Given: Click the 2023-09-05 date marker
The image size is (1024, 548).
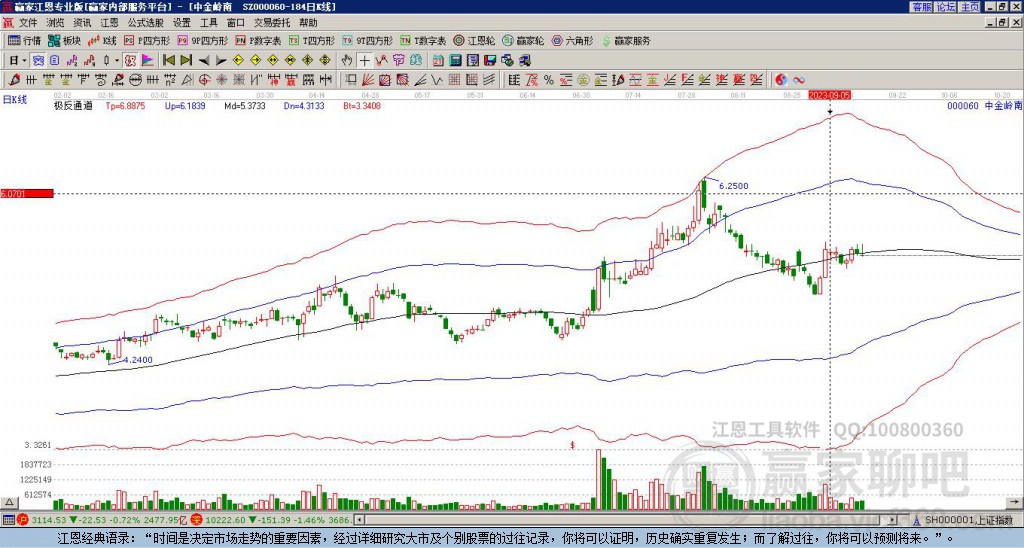Looking at the screenshot, I should pos(829,95).
